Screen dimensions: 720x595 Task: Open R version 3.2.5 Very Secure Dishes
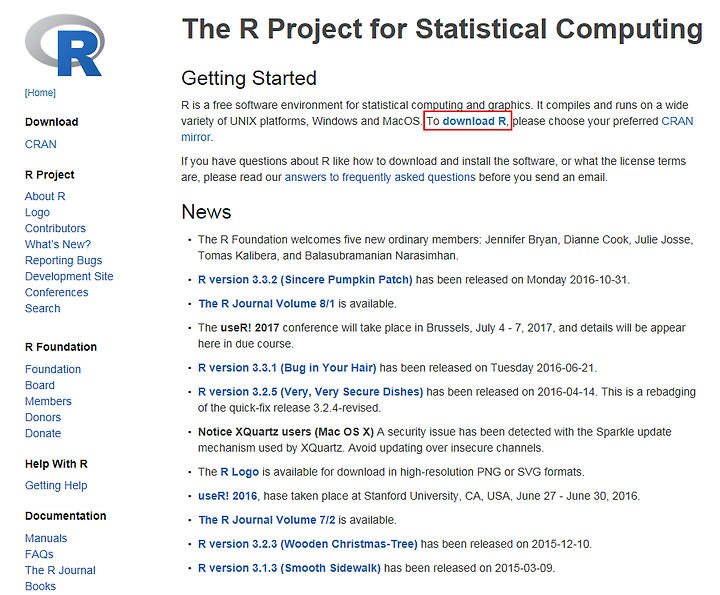tap(310, 392)
